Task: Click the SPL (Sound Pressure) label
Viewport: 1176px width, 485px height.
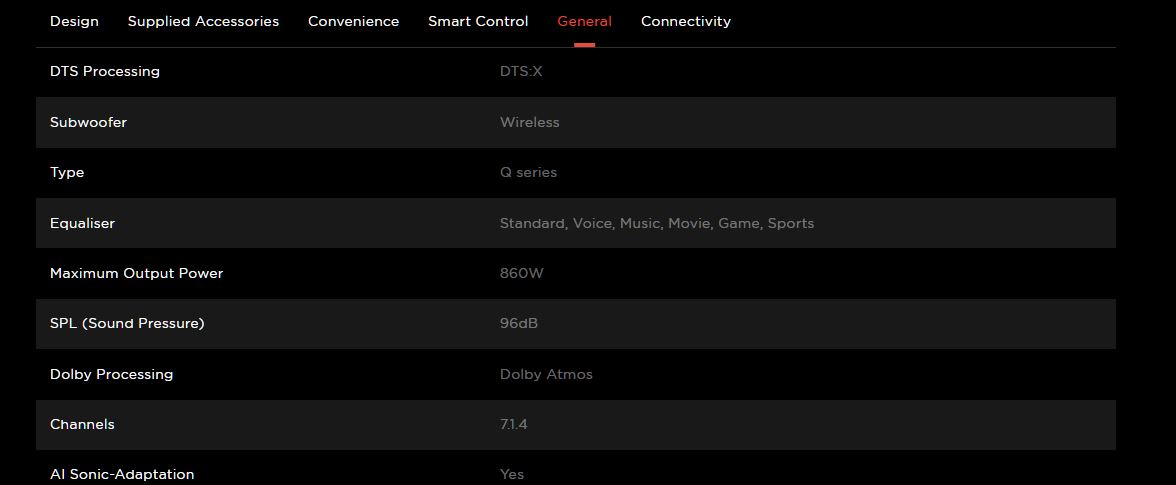Action: tap(127, 323)
